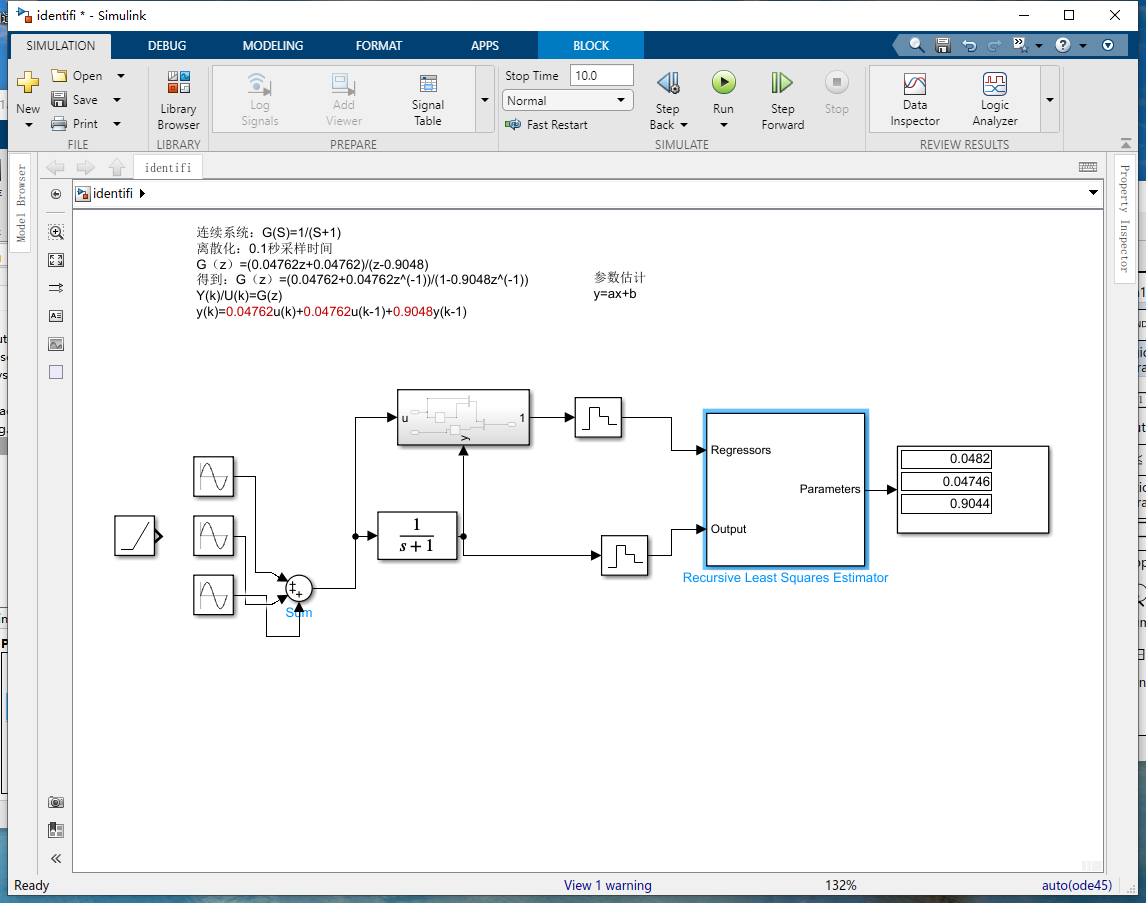Click the undo arrow in quick access
This screenshot has height=903, width=1146.
point(969,45)
